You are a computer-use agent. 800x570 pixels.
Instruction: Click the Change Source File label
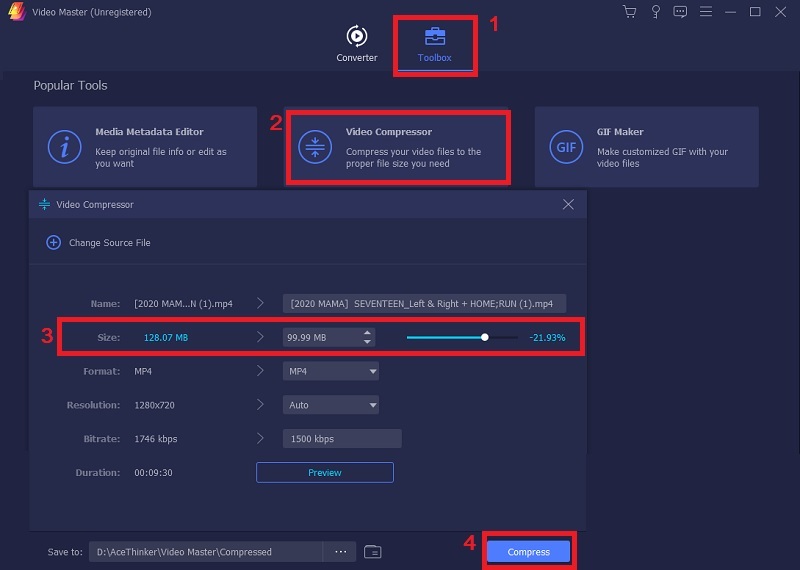[x=110, y=243]
